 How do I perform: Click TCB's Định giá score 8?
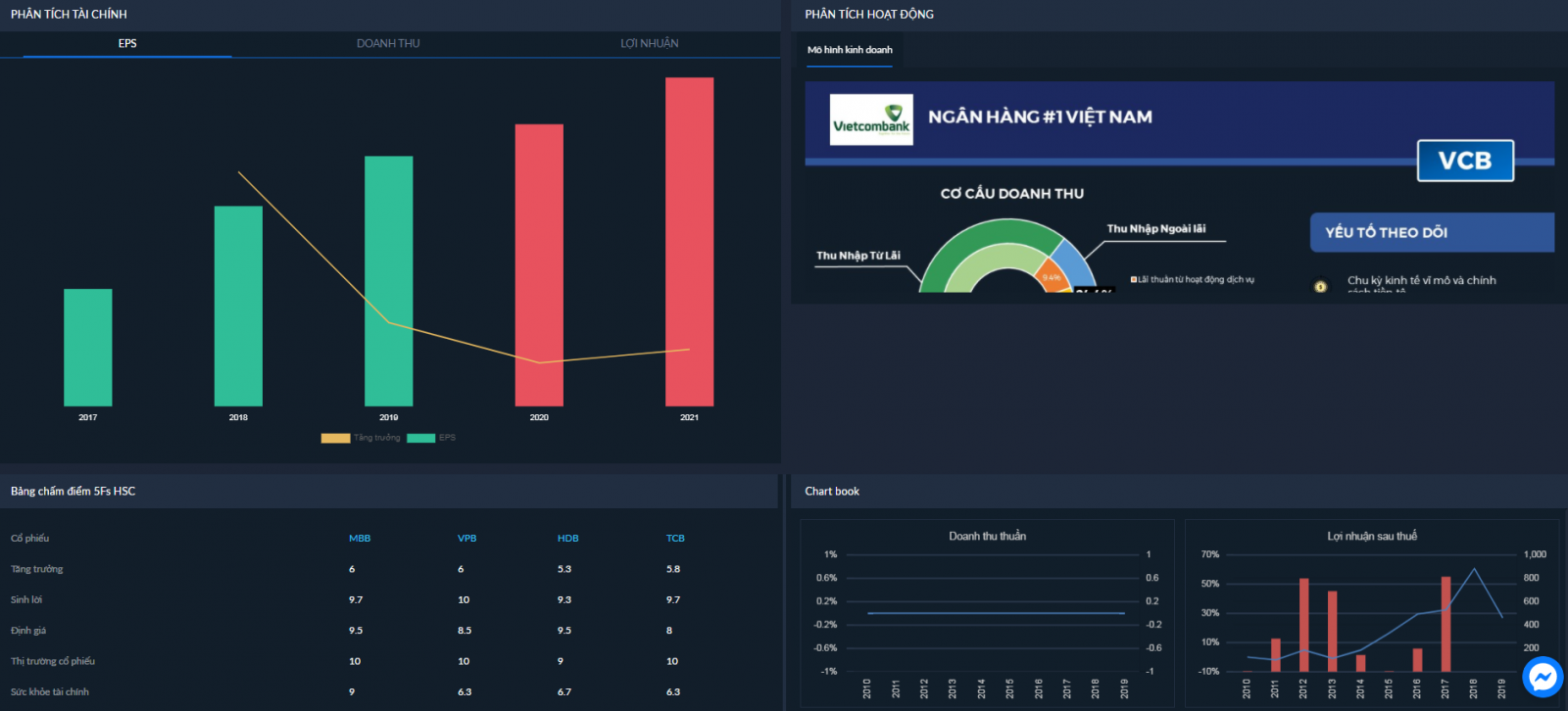tap(669, 631)
